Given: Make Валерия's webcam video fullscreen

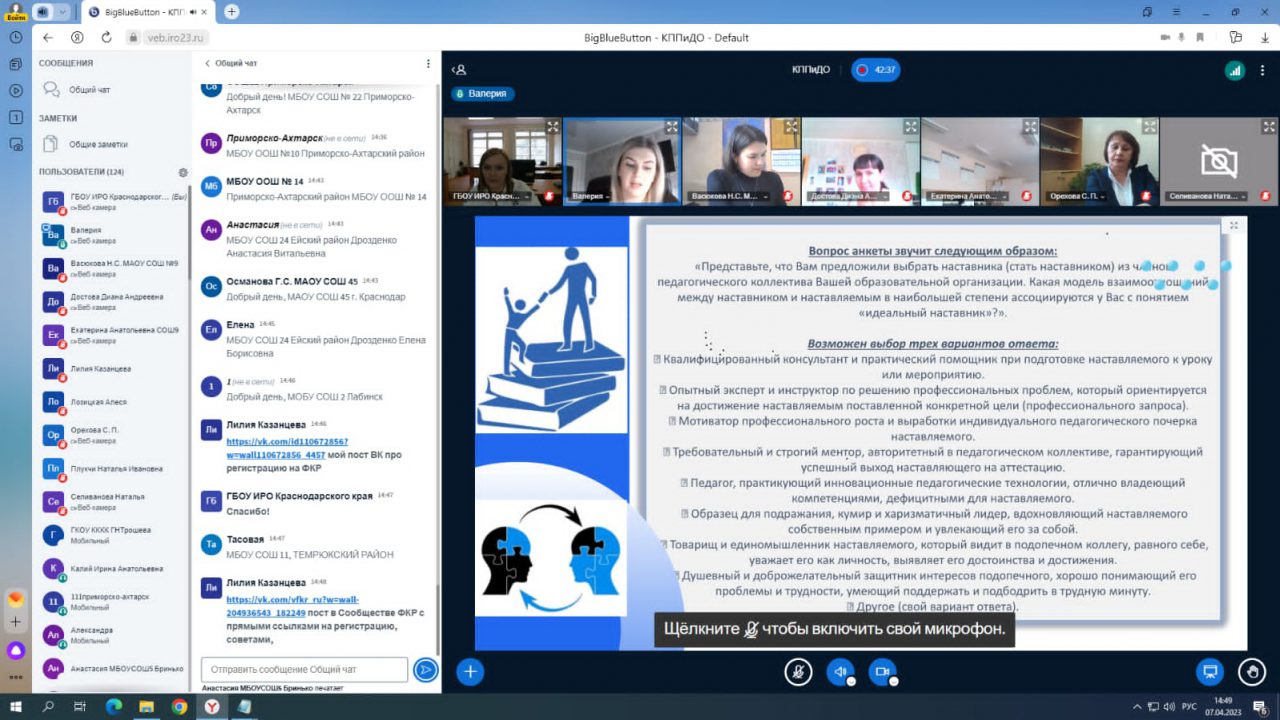Looking at the screenshot, I should (x=672, y=127).
